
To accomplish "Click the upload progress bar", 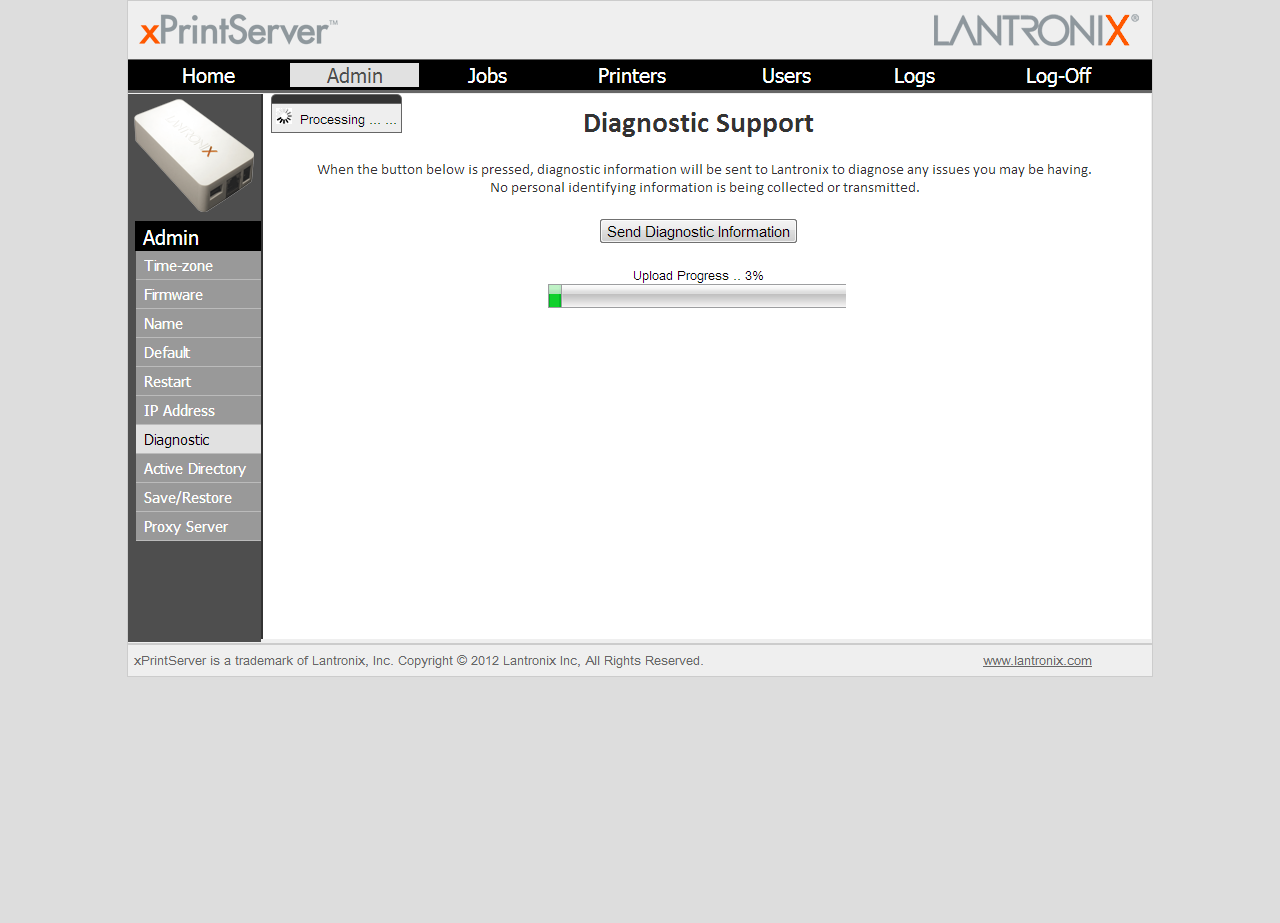I will click(697, 296).
